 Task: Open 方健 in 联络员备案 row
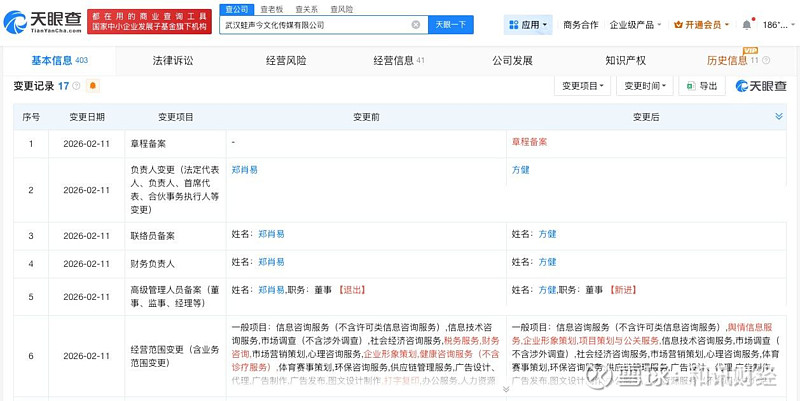(547, 234)
